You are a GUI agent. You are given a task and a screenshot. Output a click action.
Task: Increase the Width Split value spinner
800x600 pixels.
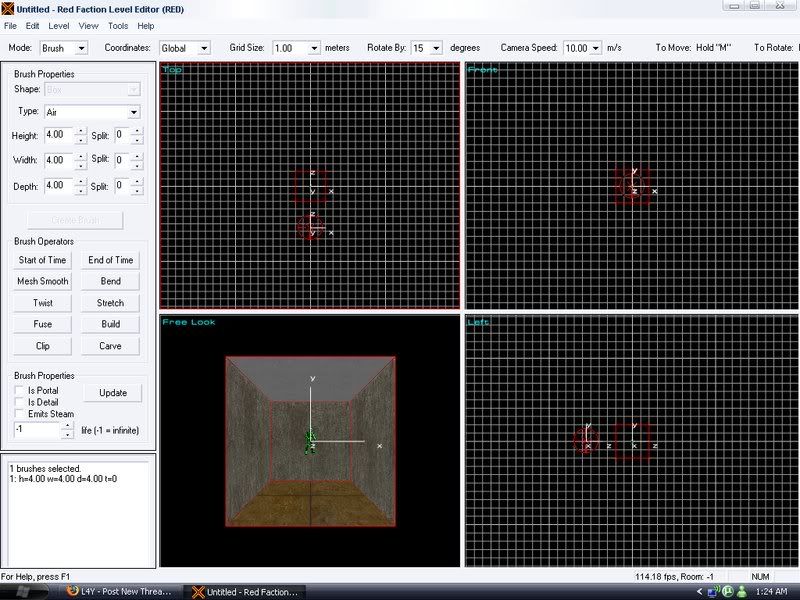pos(137,157)
